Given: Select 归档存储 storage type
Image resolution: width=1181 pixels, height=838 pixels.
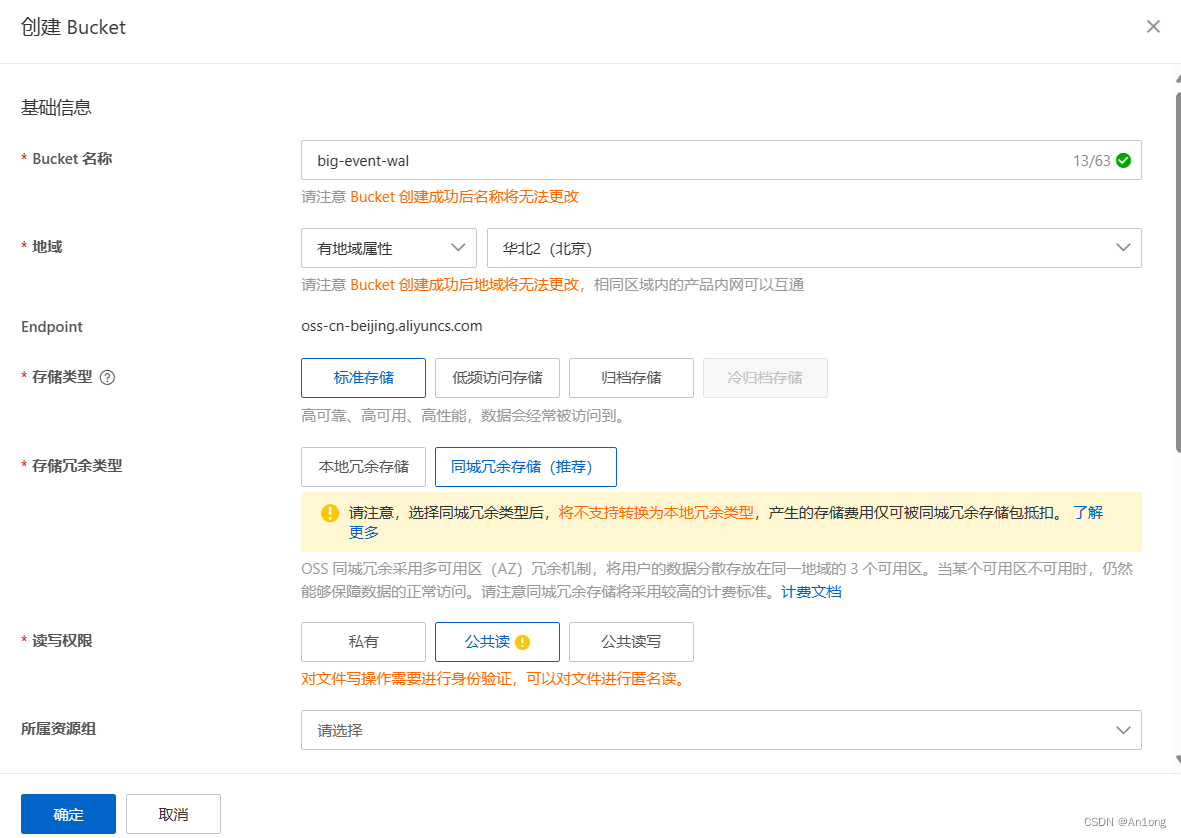Looking at the screenshot, I should coord(631,378).
